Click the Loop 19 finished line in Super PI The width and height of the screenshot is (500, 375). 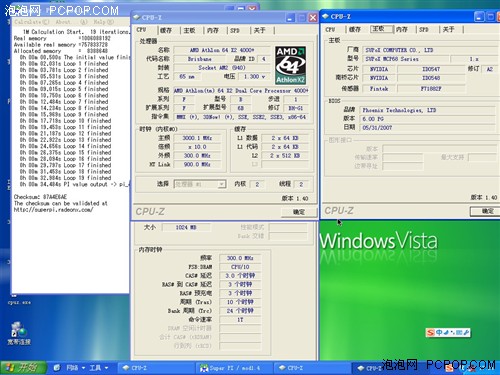coord(65,178)
